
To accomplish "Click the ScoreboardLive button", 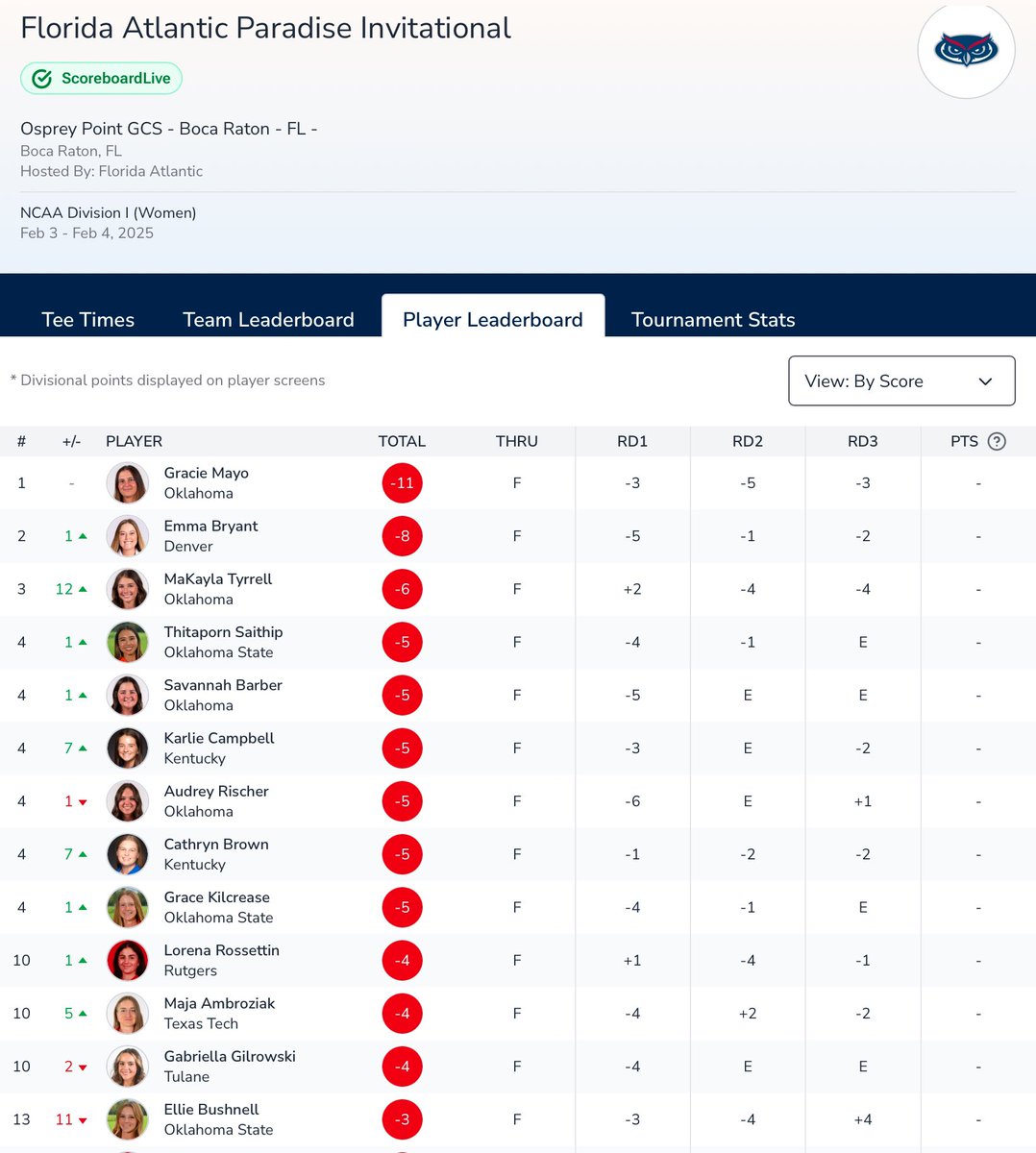I will pyautogui.click(x=101, y=78).
